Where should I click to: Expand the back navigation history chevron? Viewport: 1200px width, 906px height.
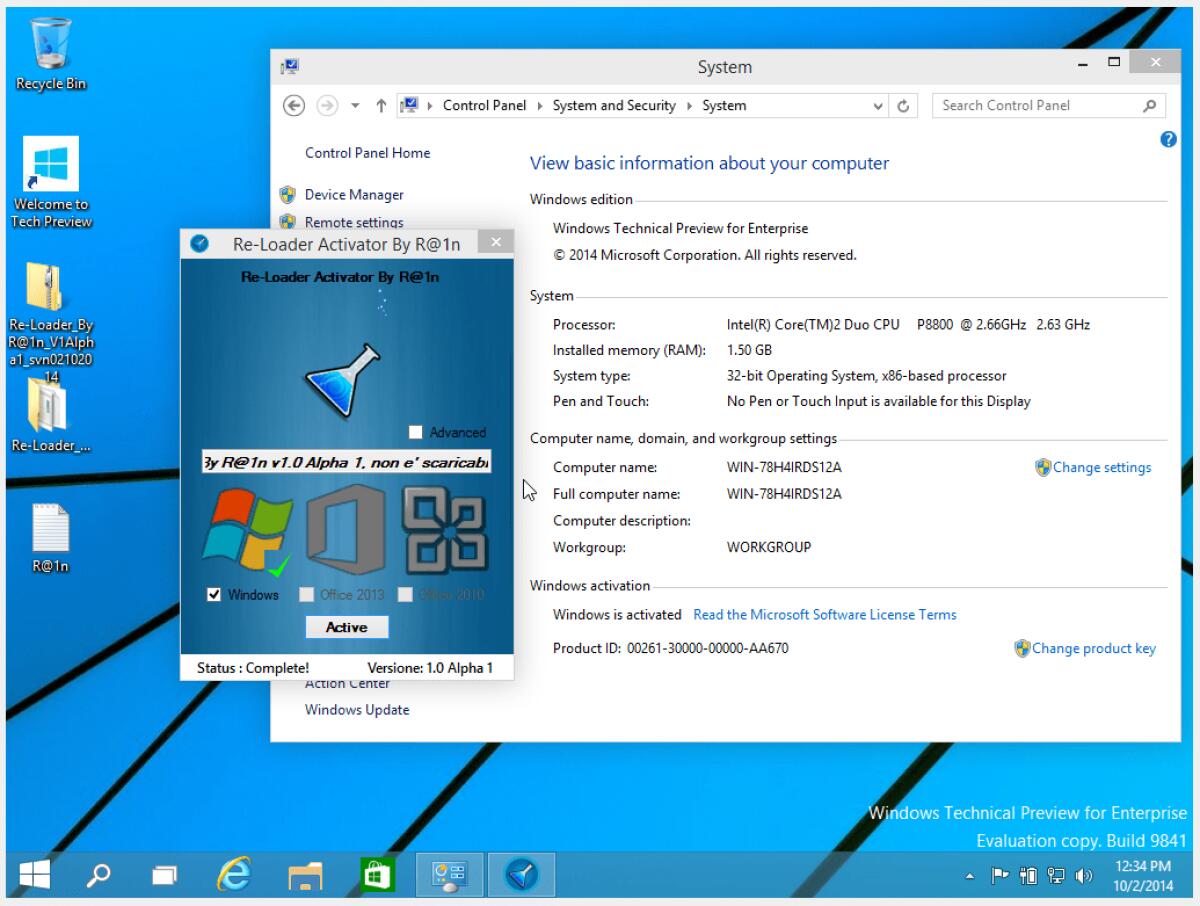point(355,105)
